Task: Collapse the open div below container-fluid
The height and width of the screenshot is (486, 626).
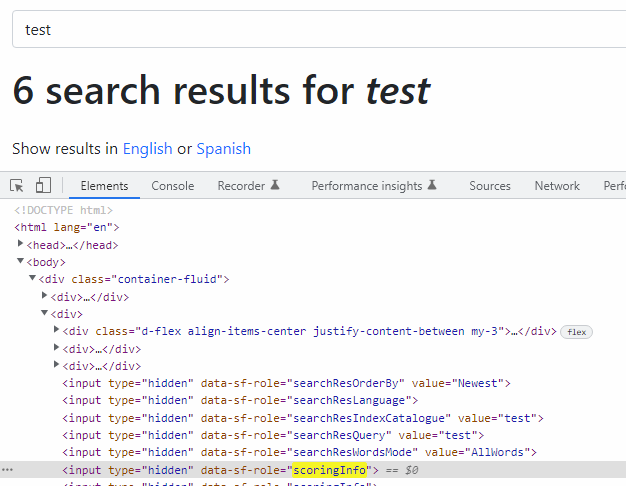Action: coord(44,313)
